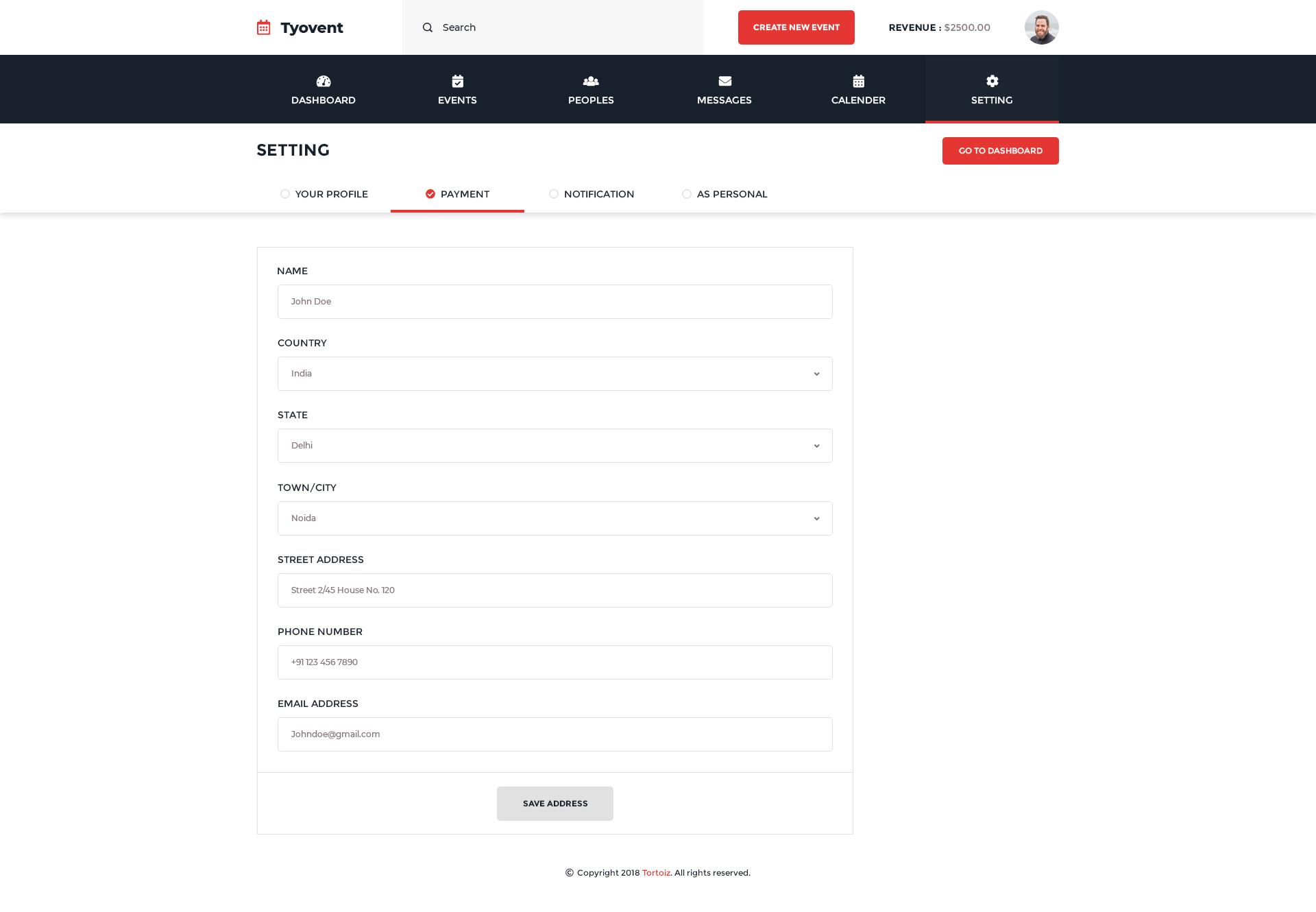Click the Save Address button

[x=555, y=804]
